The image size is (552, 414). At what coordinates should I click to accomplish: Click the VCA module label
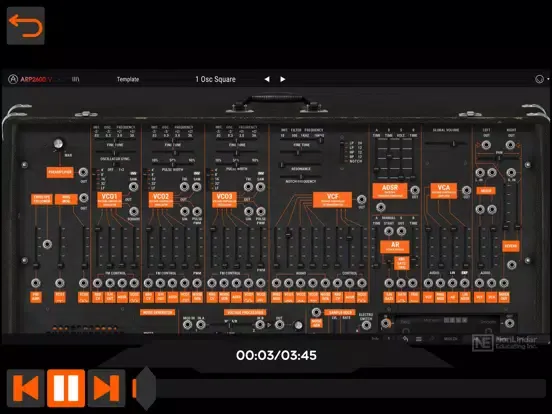(444, 190)
